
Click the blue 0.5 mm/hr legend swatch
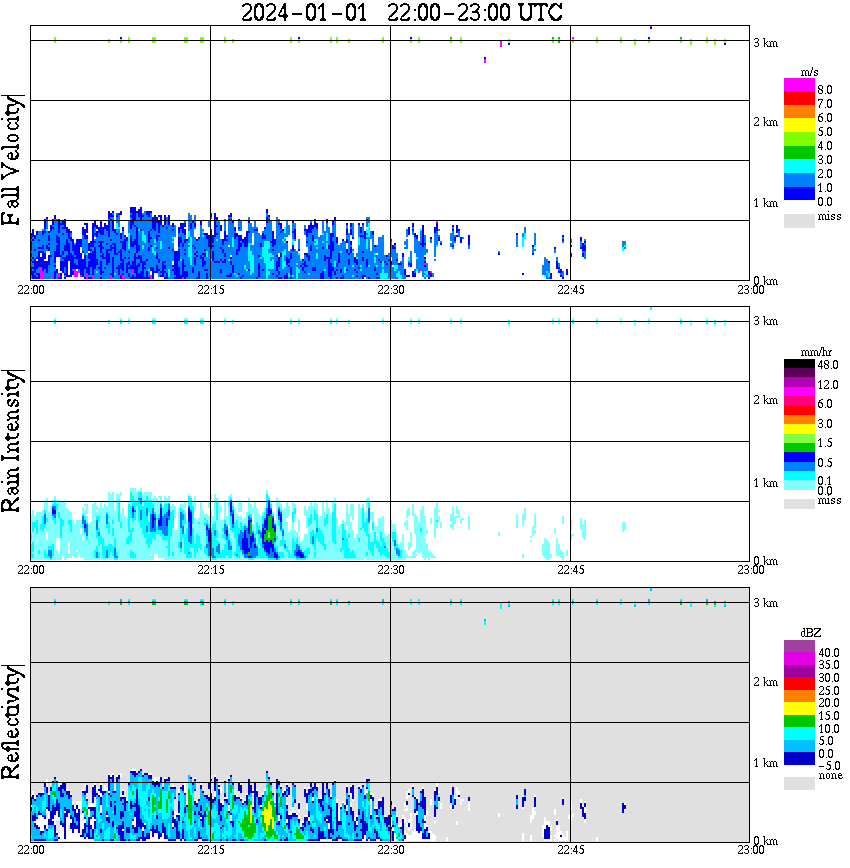799,457
